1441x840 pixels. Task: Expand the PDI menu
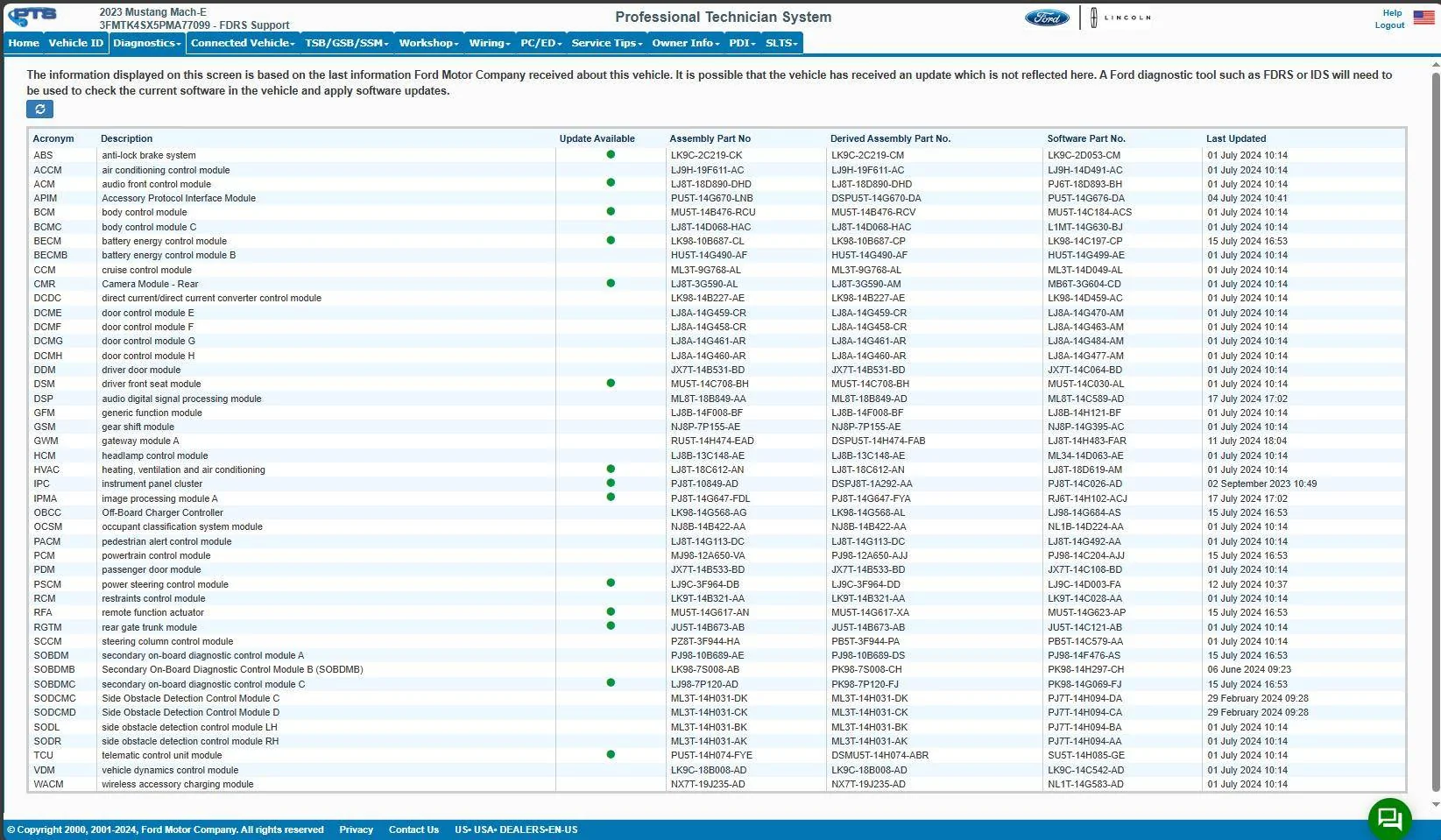(742, 43)
